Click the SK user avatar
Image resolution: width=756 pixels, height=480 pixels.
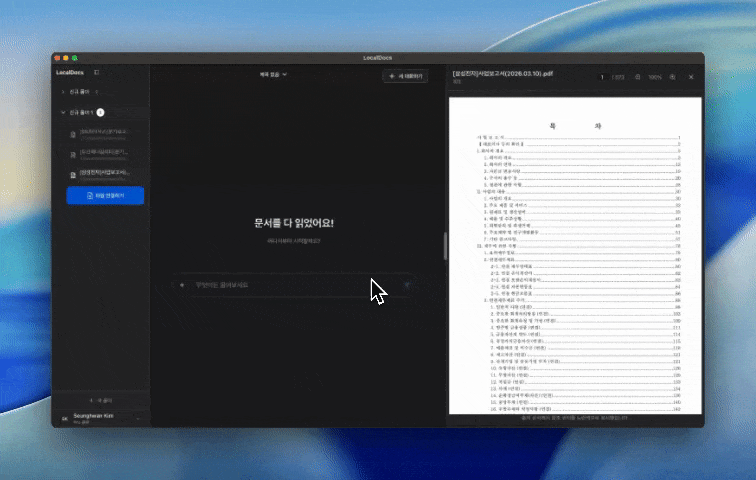[x=65, y=419]
